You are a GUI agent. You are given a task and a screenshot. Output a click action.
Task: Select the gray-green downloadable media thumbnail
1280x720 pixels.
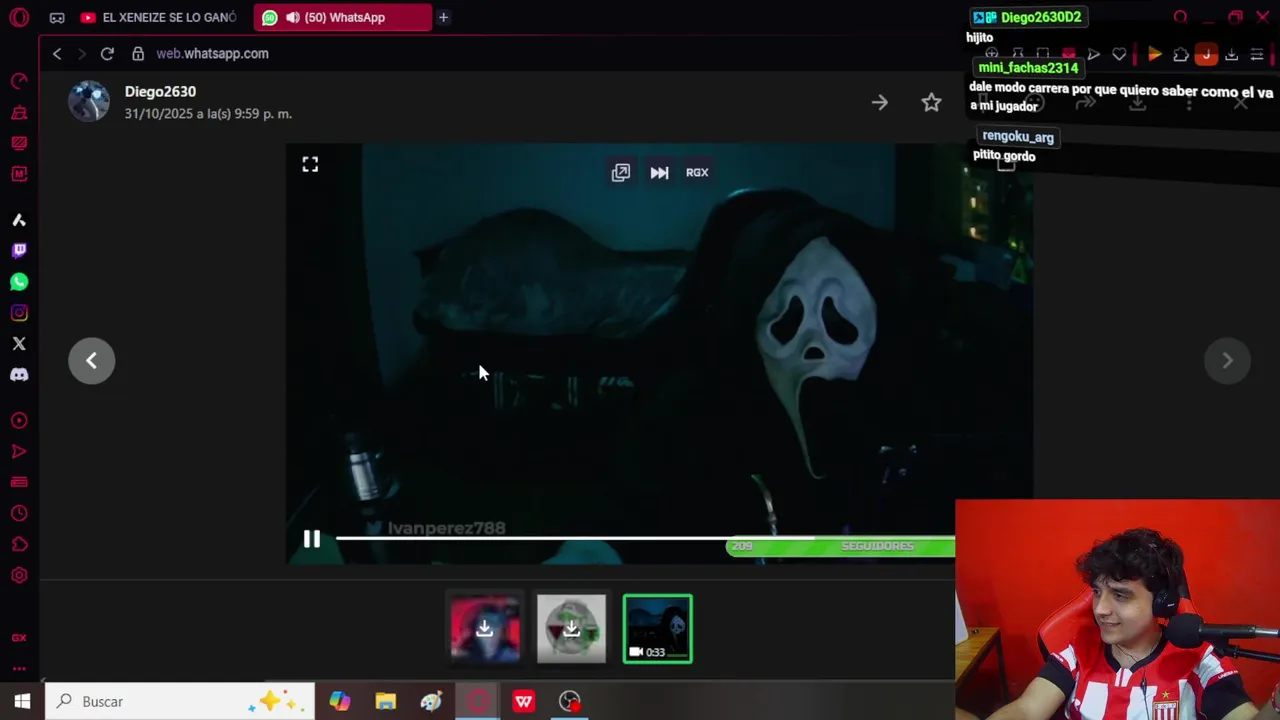(x=571, y=629)
